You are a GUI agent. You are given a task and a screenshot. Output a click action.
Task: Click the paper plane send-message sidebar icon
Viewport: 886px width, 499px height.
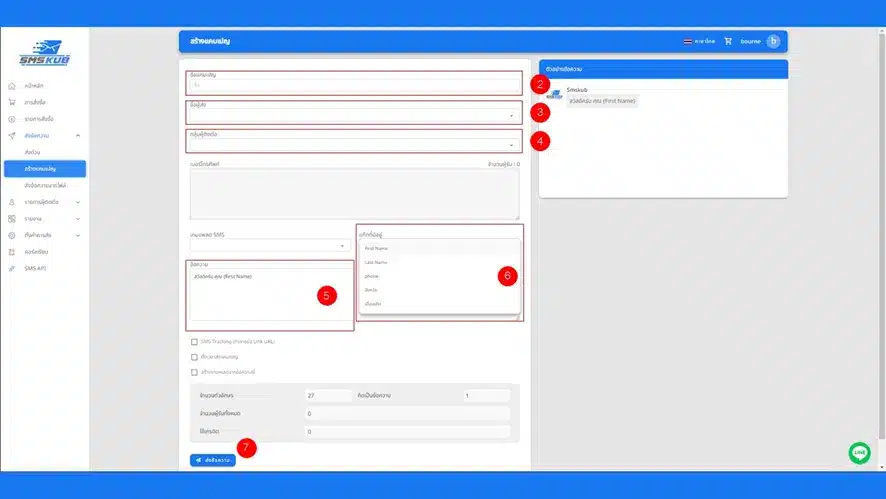pyautogui.click(x=11, y=135)
